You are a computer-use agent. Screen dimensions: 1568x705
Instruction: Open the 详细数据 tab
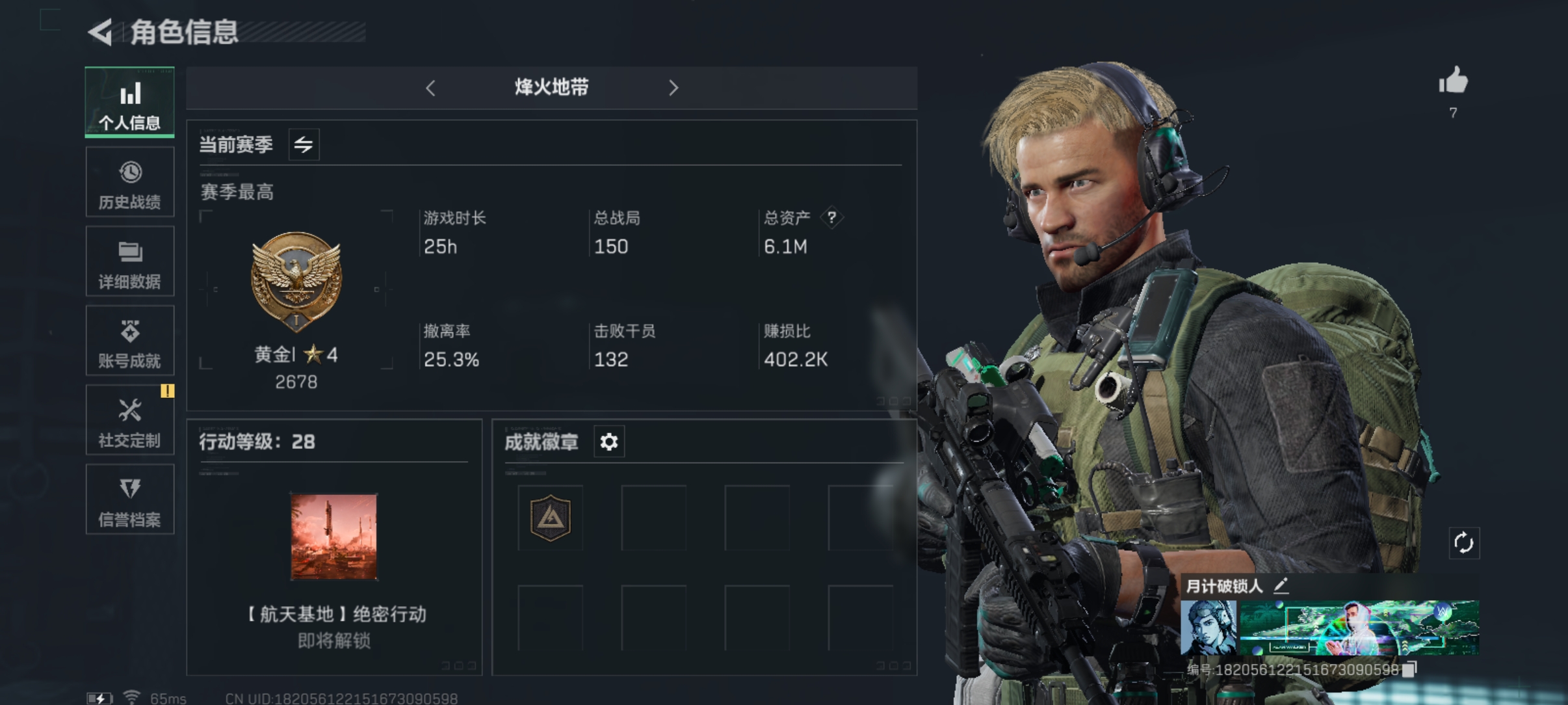coord(130,261)
